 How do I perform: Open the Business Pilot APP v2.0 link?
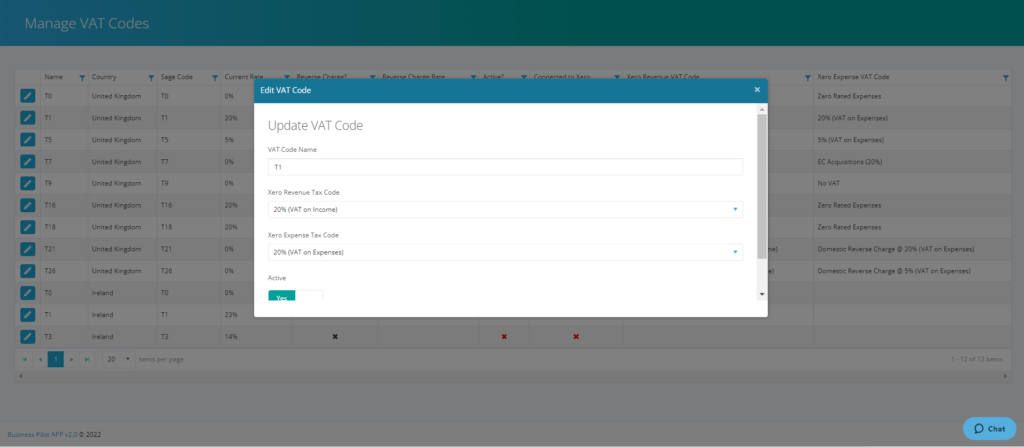pyautogui.click(x=42, y=434)
